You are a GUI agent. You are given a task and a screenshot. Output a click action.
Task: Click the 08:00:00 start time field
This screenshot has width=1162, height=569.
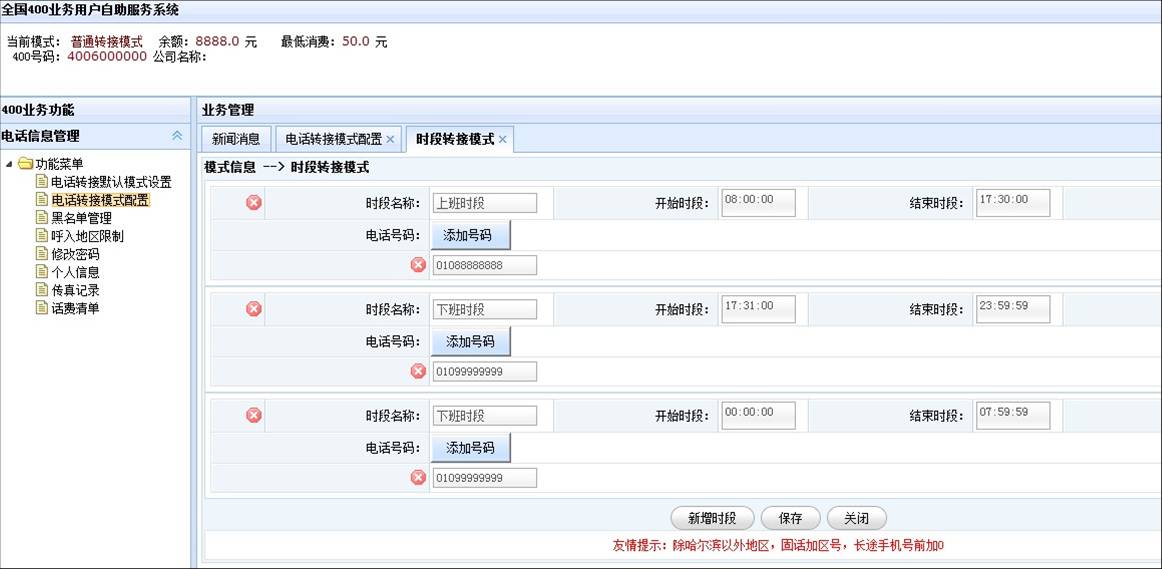tap(757, 202)
